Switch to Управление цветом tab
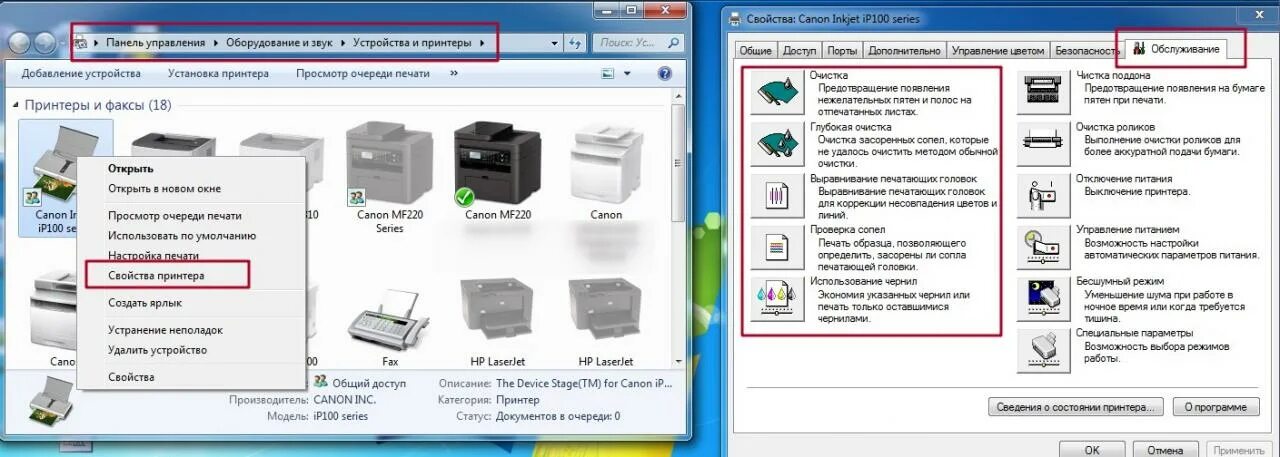The image size is (1280, 457). coord(998,50)
